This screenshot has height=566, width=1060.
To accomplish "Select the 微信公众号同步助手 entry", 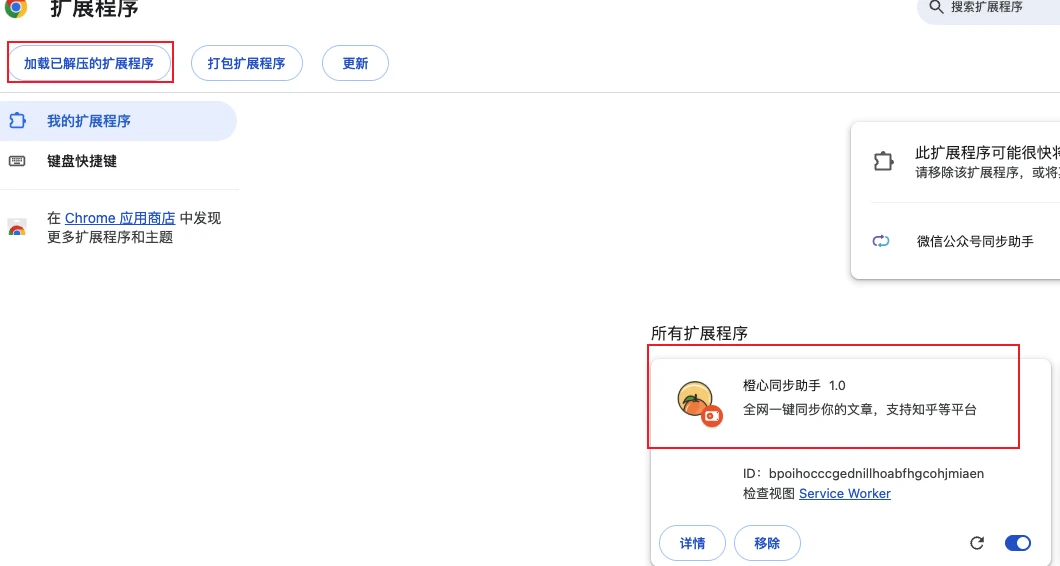I will [975, 241].
